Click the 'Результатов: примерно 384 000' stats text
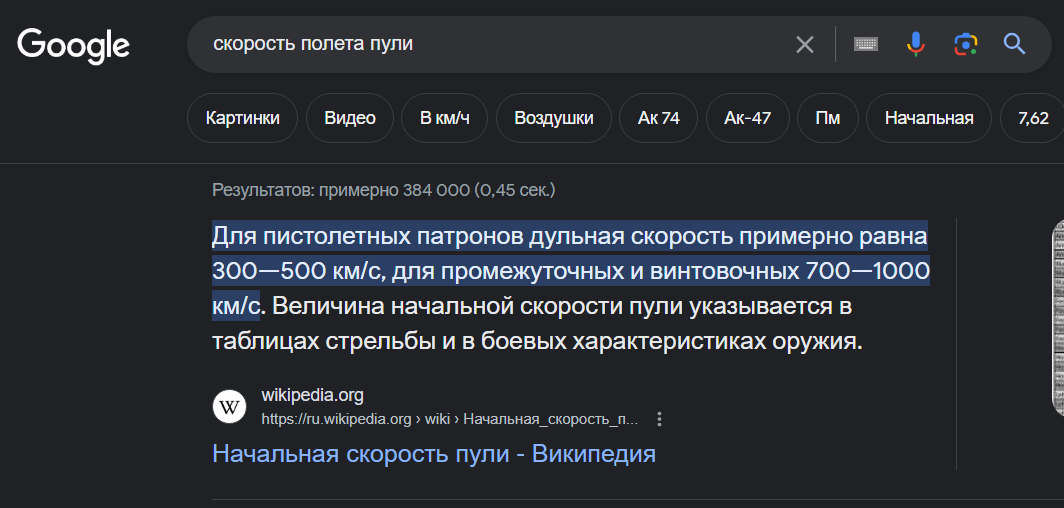The width and height of the screenshot is (1064, 508). (x=383, y=190)
